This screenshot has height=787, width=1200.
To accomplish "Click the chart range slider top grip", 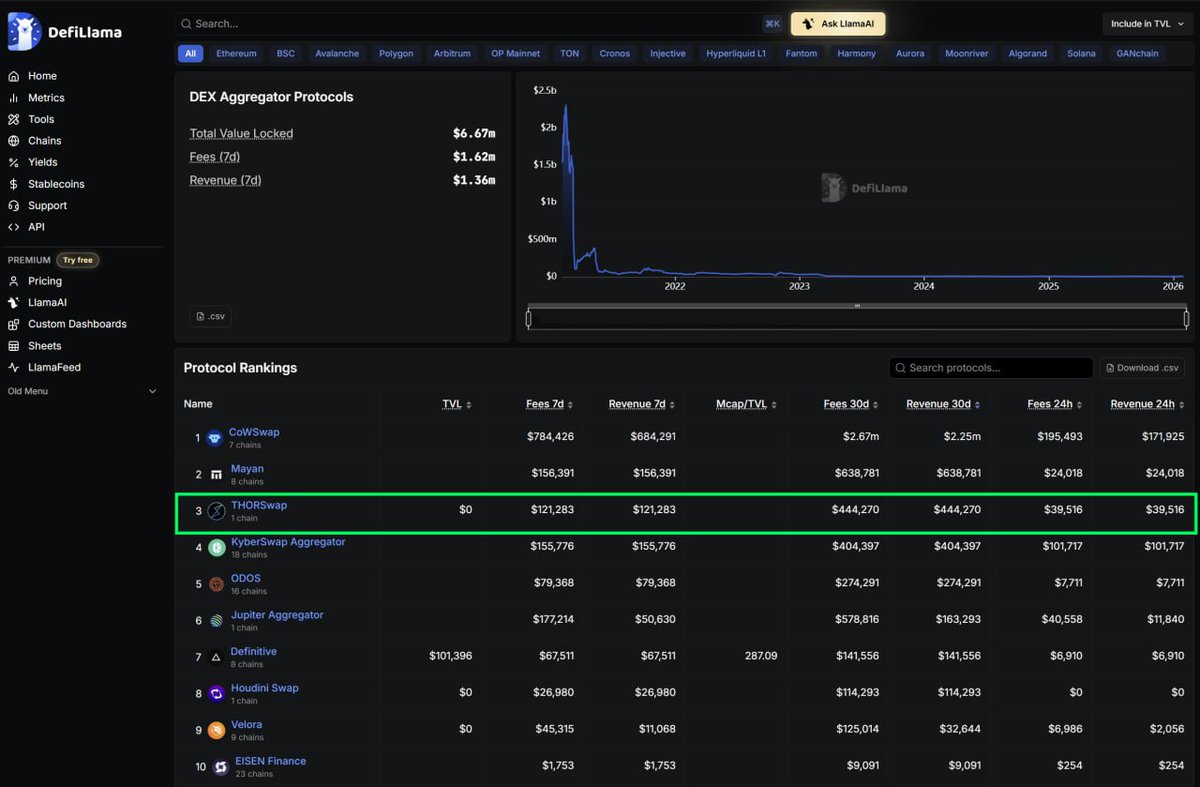I will (x=857, y=305).
